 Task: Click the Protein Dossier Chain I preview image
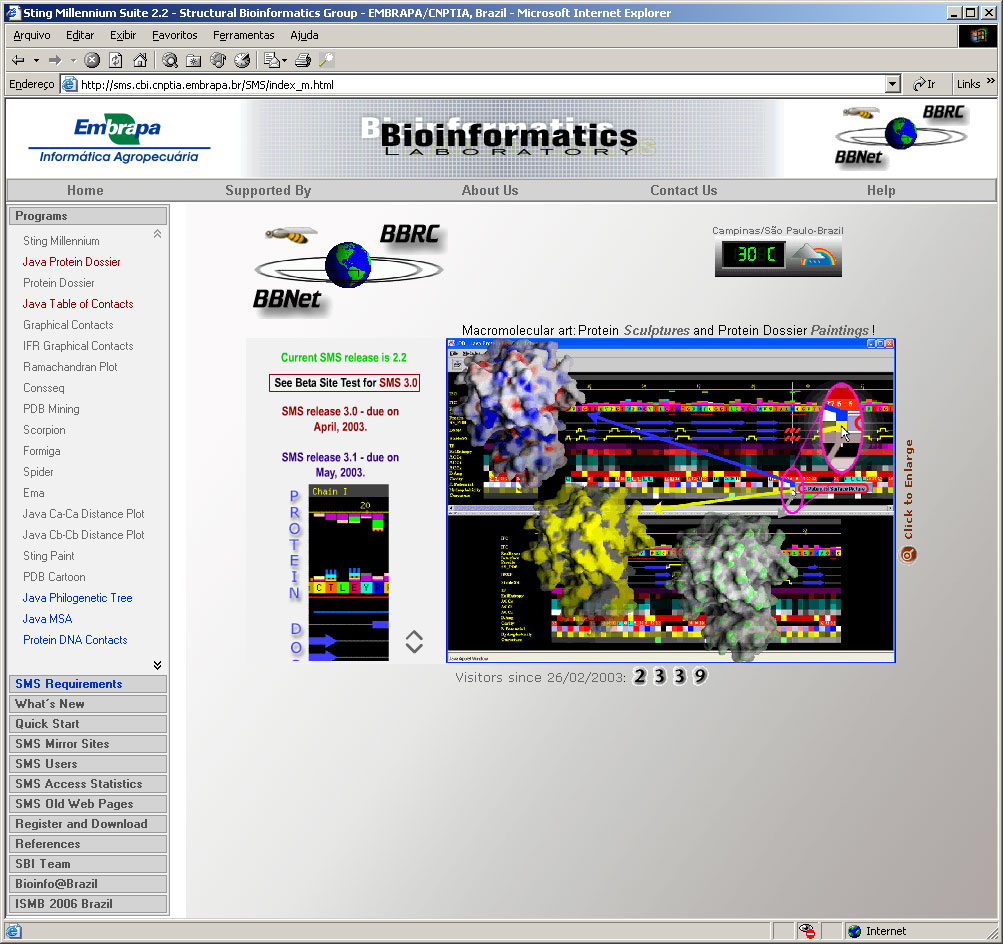(349, 572)
